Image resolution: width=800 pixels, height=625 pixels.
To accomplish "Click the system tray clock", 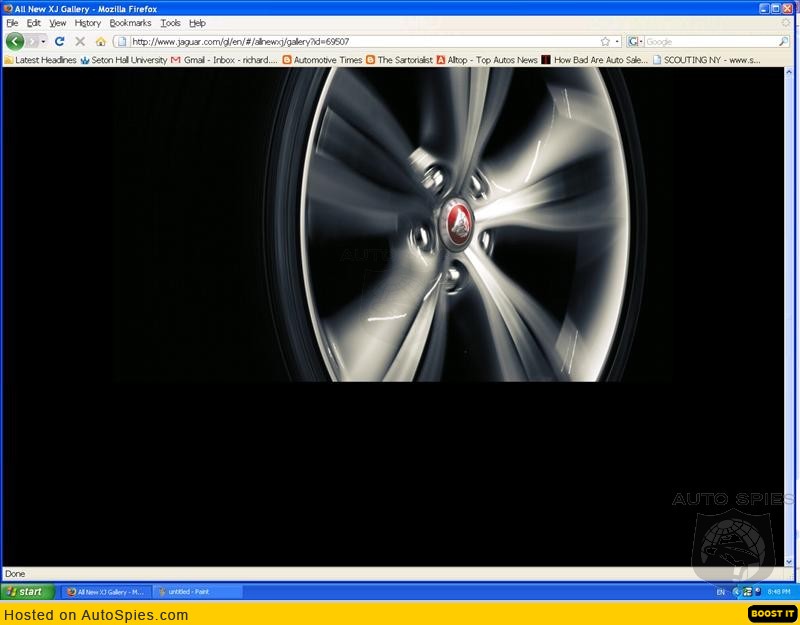I will (779, 592).
